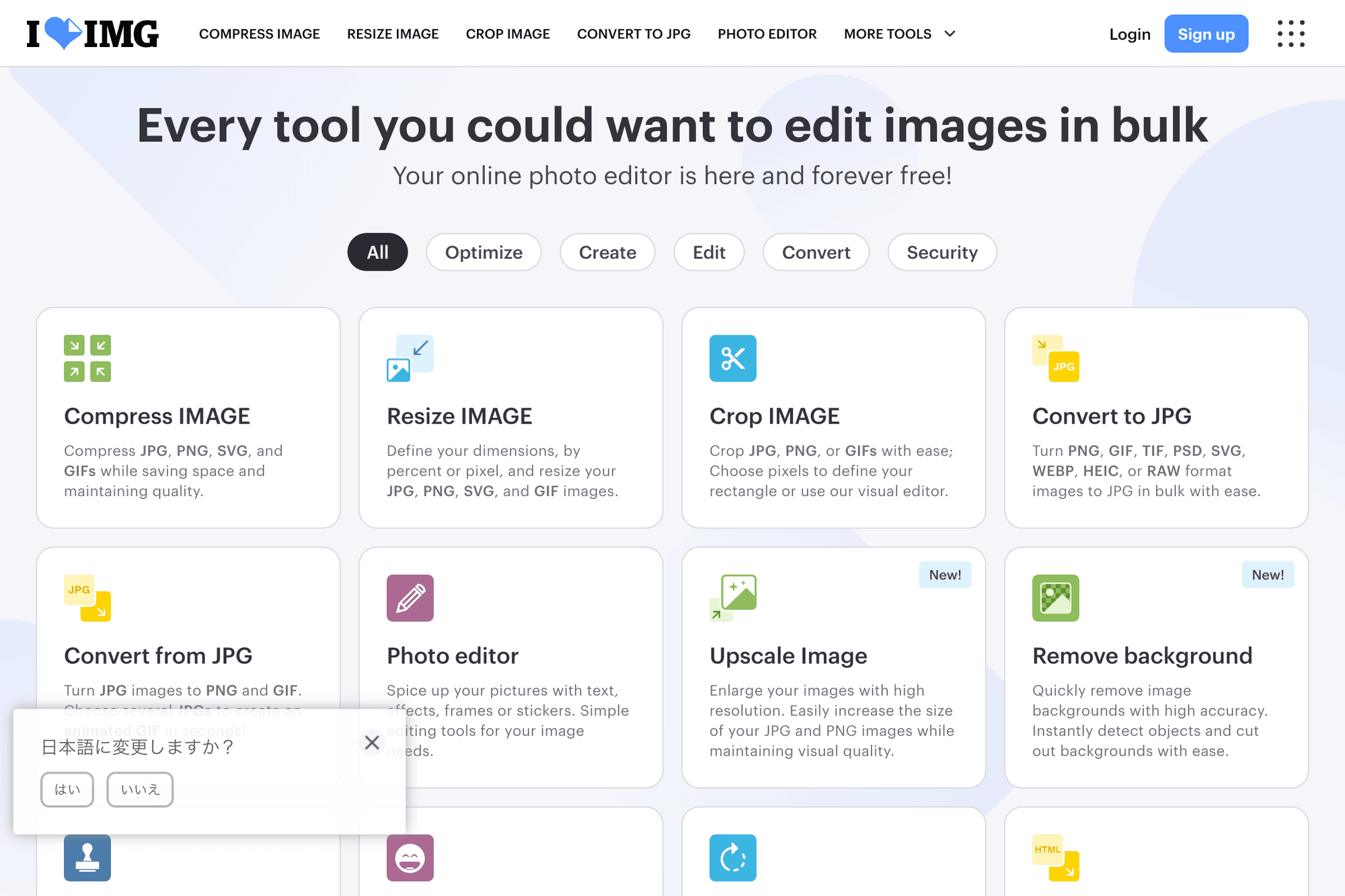The width and height of the screenshot is (1345, 896).
Task: Click the Upscale Image icon
Action: (733, 598)
